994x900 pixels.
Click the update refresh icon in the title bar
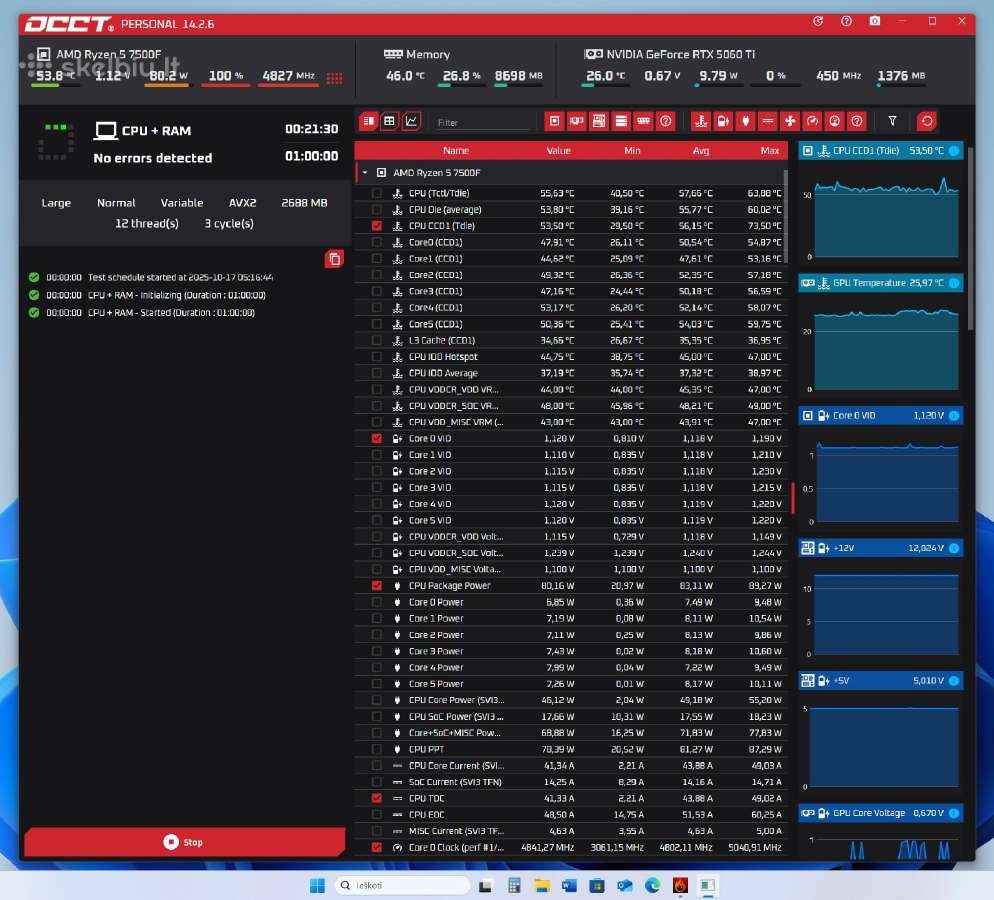pos(818,21)
